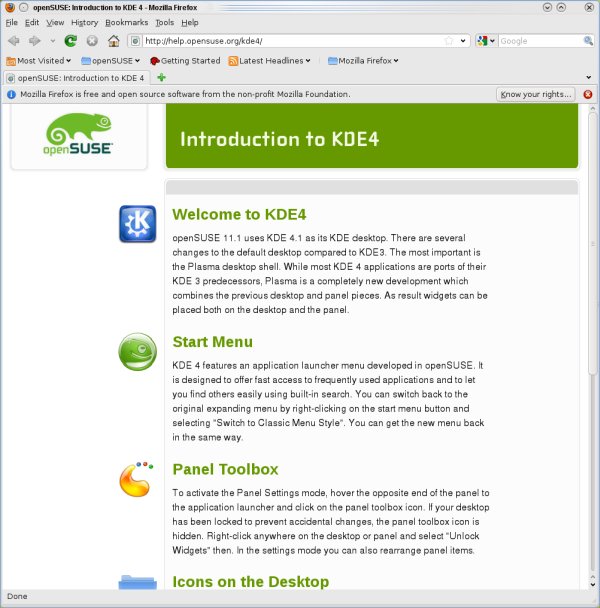Screen dimensions: 600x608
Task: Click the Icons on the Desktop heading
Action: [x=251, y=582]
